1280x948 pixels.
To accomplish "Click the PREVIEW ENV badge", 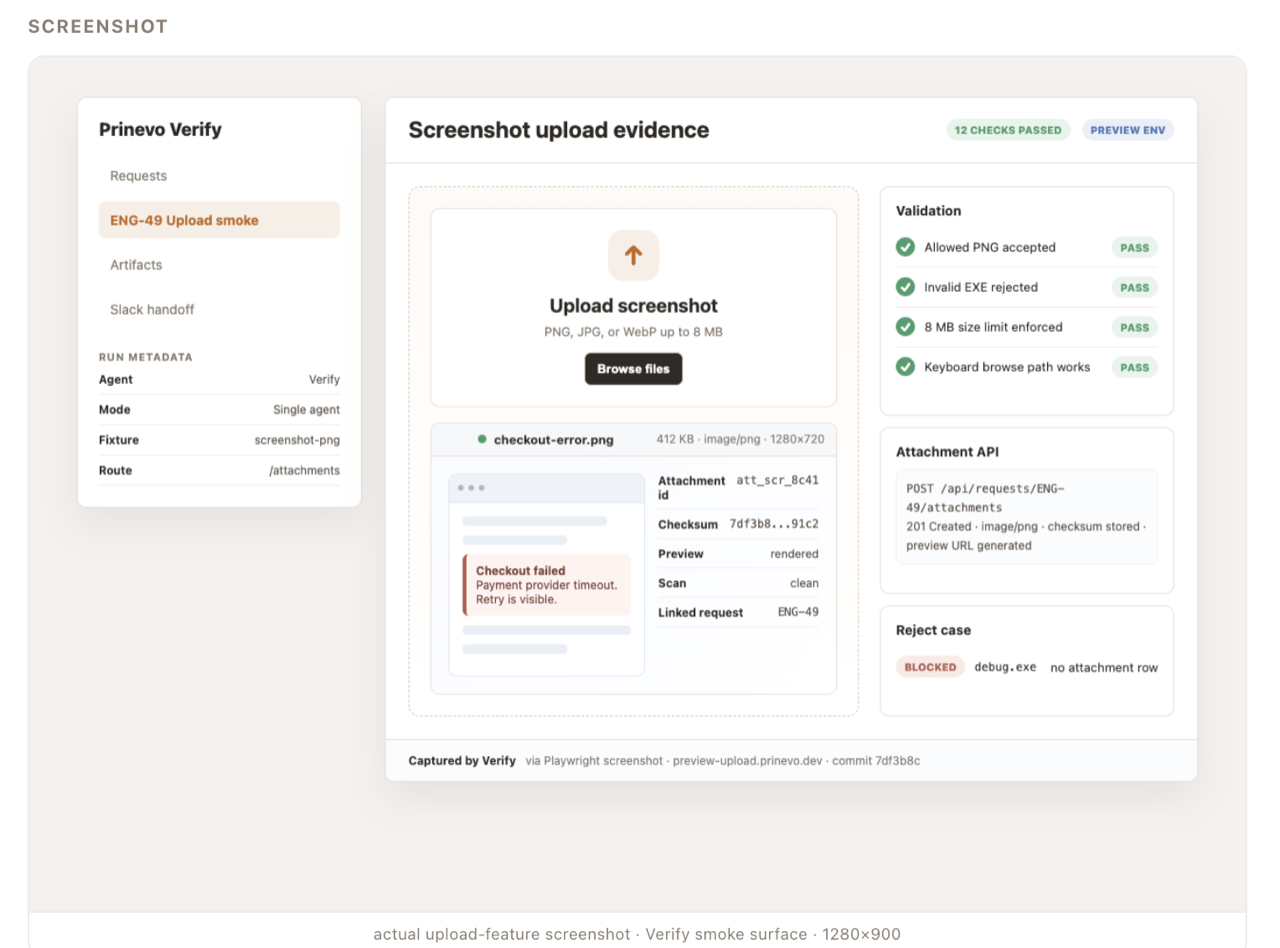I will [x=1128, y=130].
